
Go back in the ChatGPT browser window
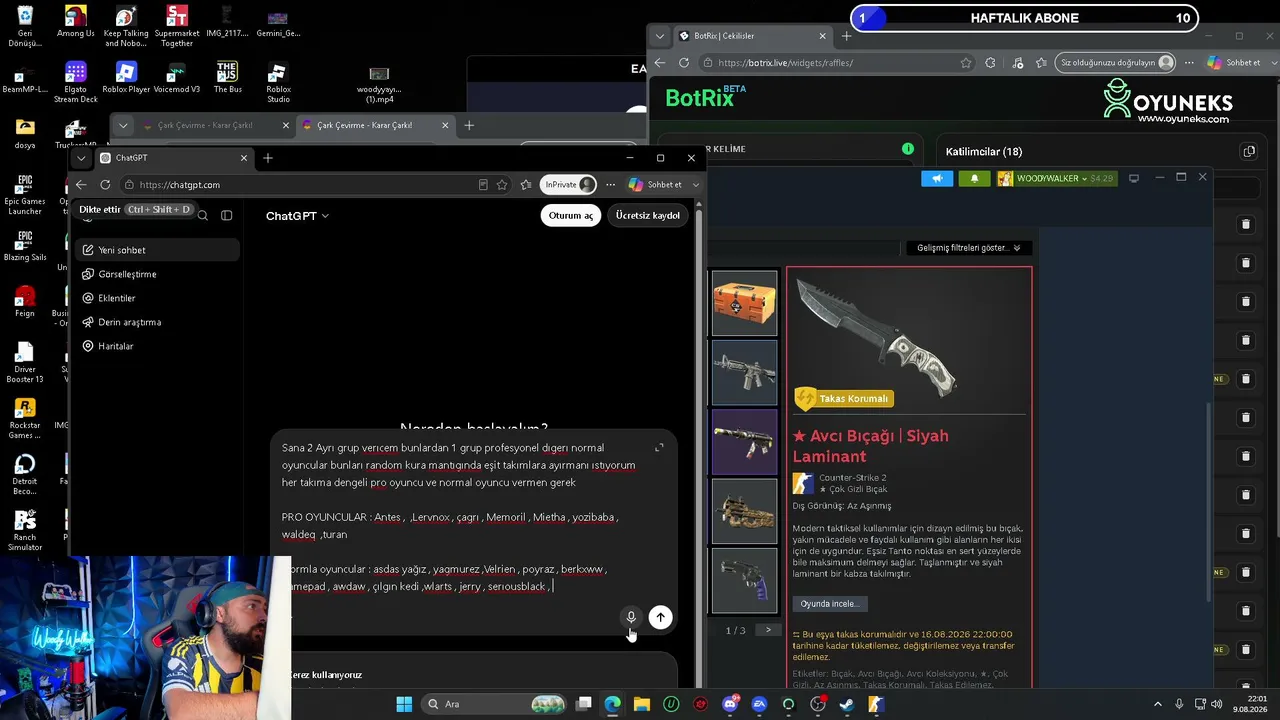coord(82,185)
